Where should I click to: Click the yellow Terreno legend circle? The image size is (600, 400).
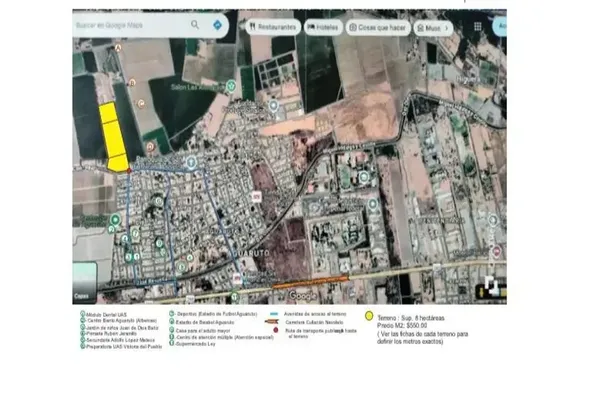coord(370,314)
